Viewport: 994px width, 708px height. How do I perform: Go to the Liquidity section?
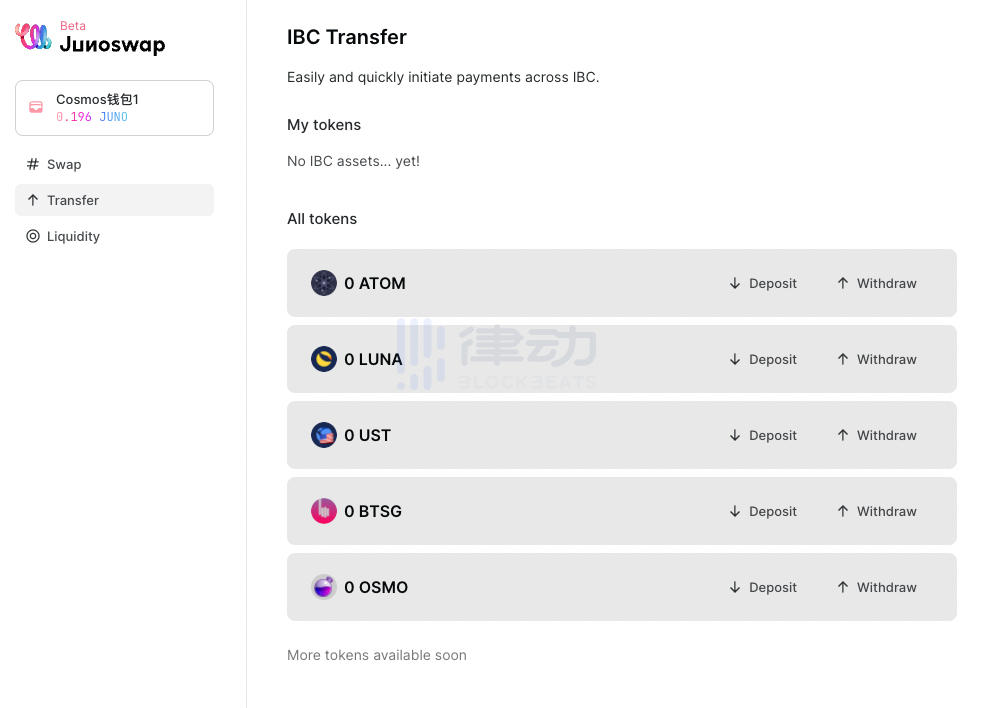[x=73, y=237]
